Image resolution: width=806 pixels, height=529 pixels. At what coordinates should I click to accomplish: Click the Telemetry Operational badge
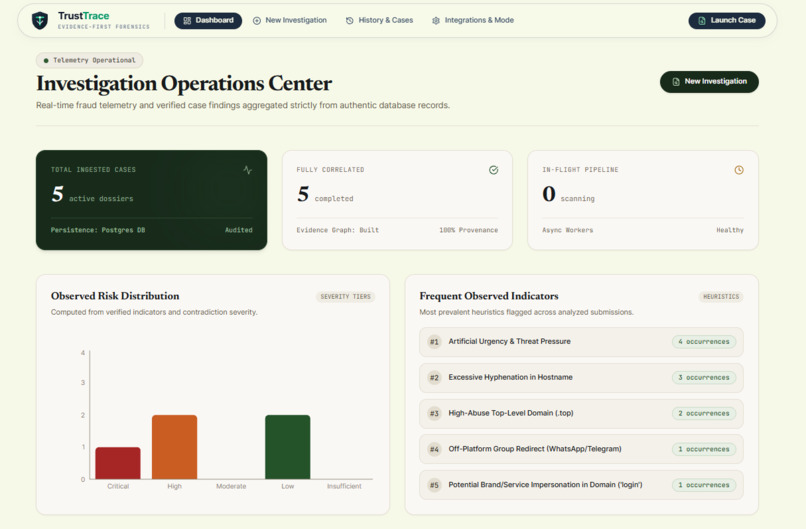[89, 61]
